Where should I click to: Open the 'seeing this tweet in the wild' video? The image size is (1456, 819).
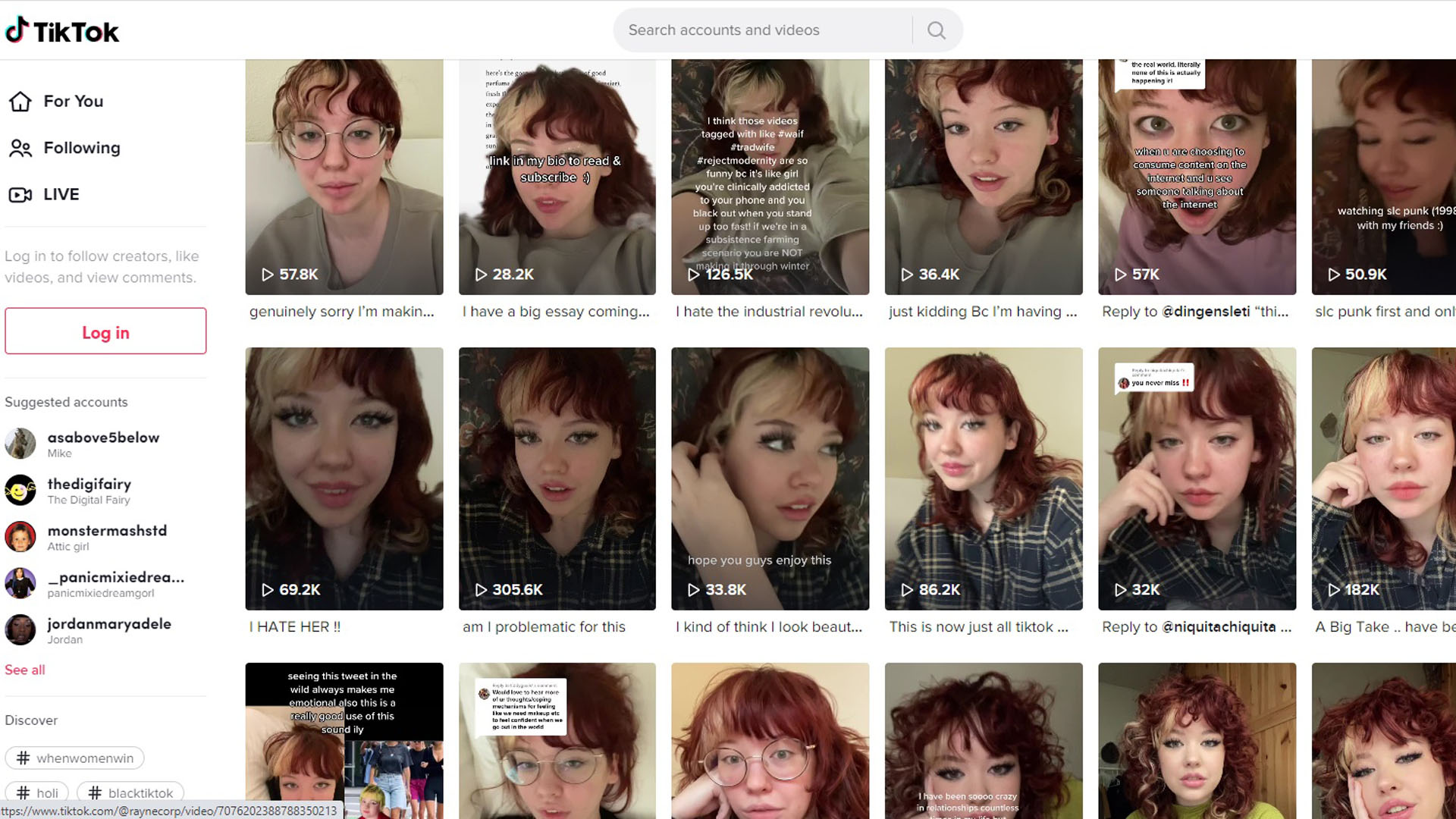pyautogui.click(x=344, y=741)
